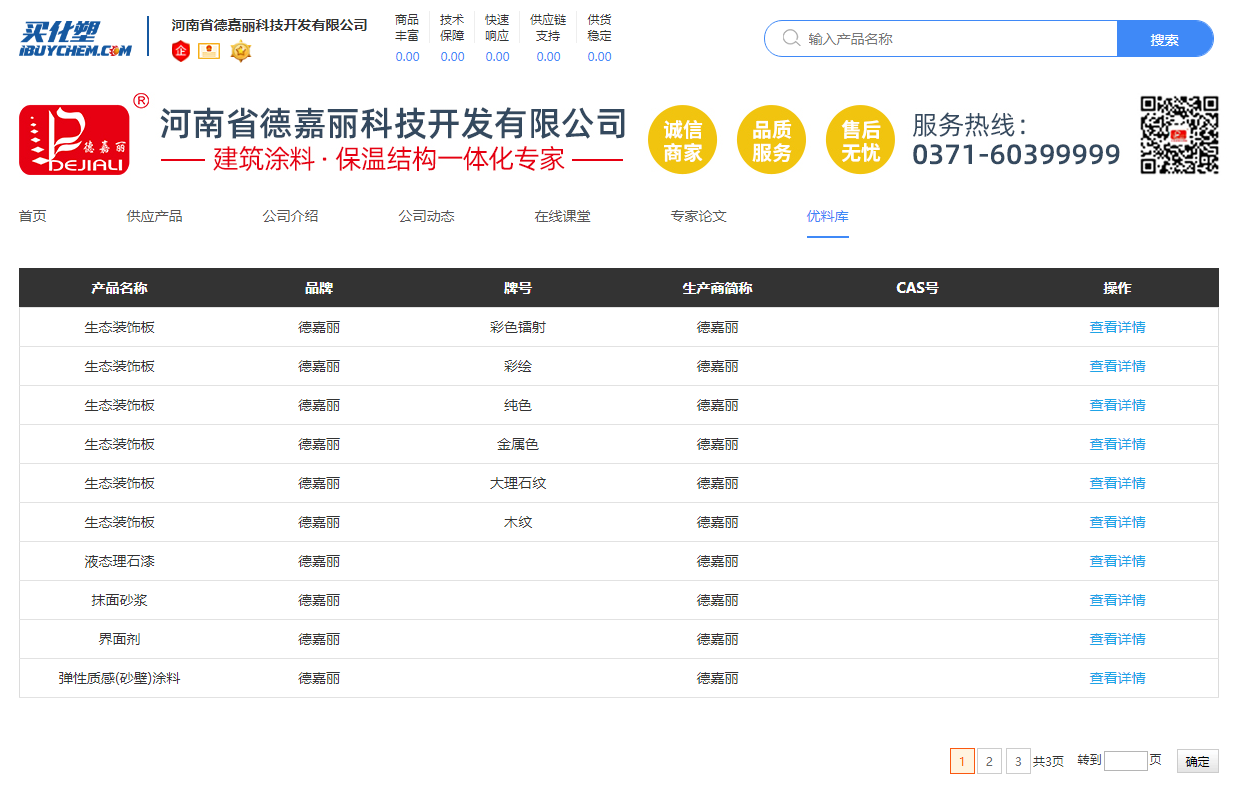
Task: Focus the 输入产品名称 search field
Action: 941,39
